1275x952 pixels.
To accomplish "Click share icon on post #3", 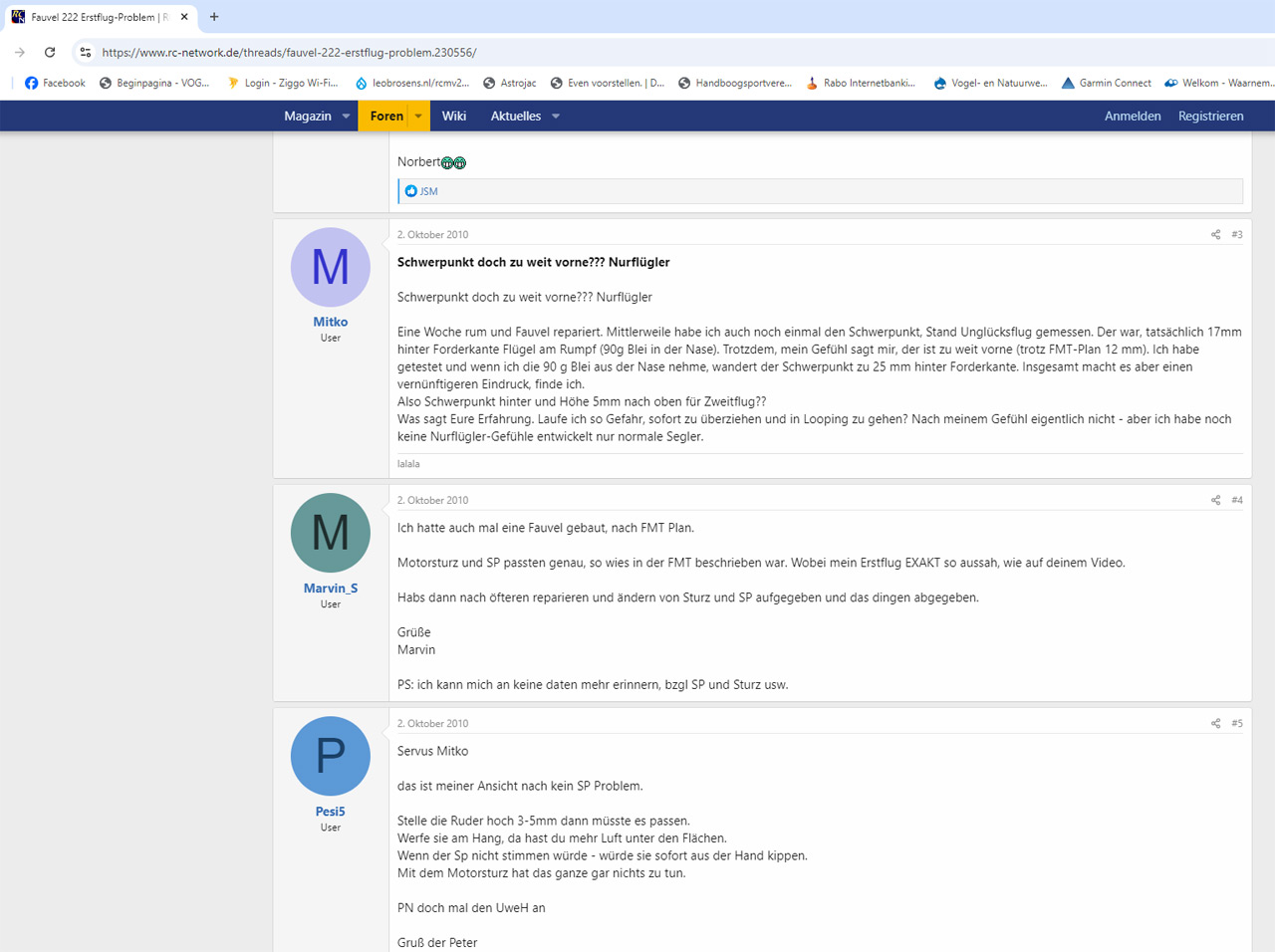I will 1215,235.
